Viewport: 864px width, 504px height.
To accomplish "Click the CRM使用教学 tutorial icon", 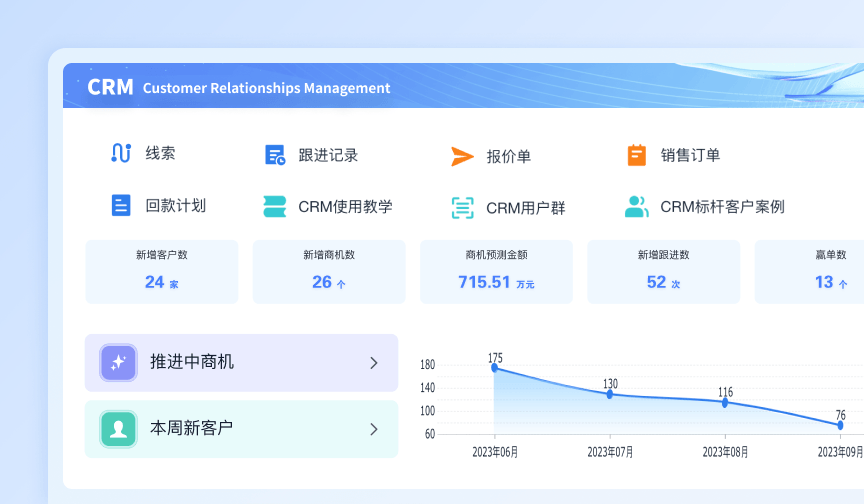I will point(274,207).
